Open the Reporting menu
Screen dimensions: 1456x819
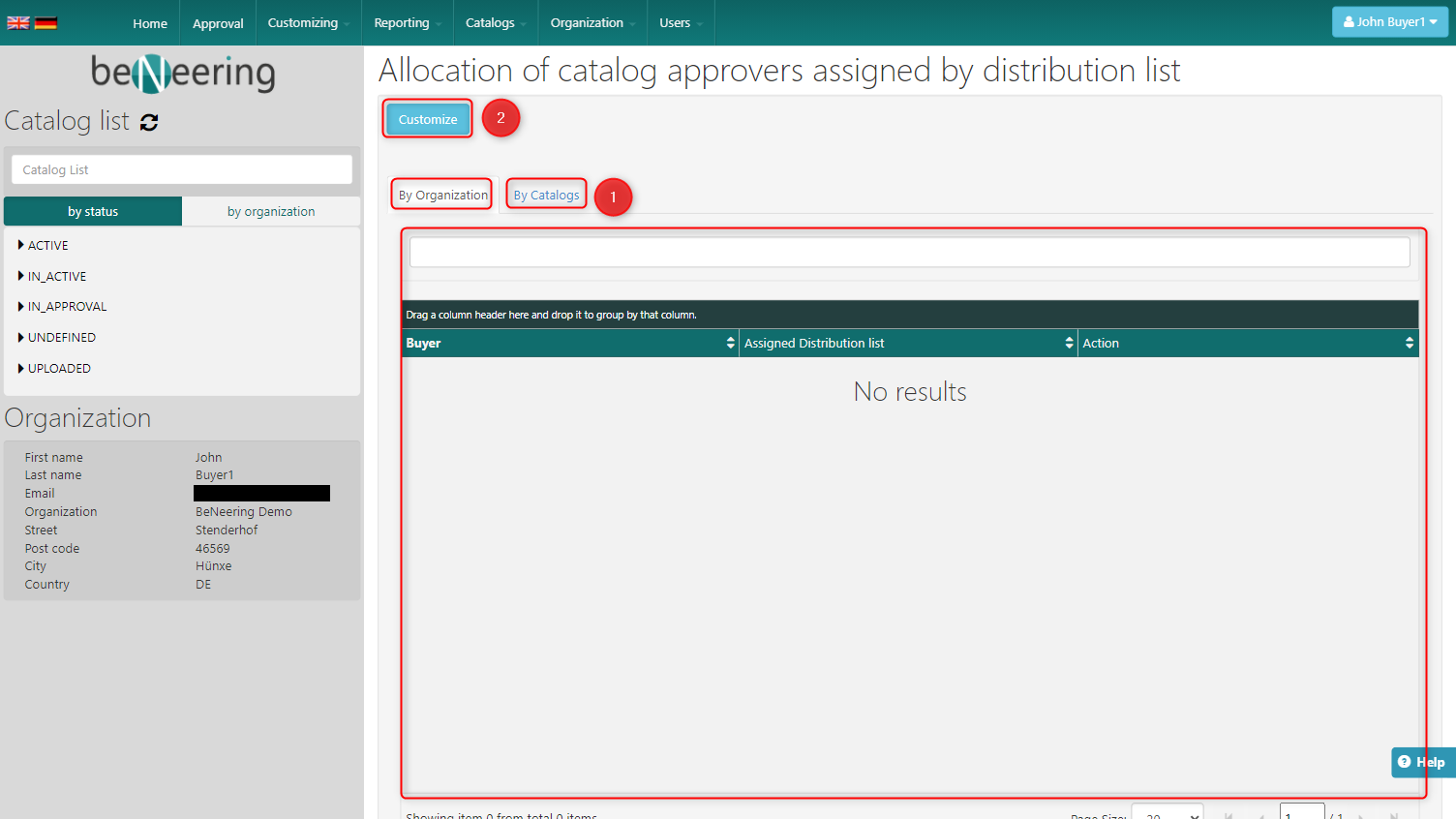tap(407, 23)
